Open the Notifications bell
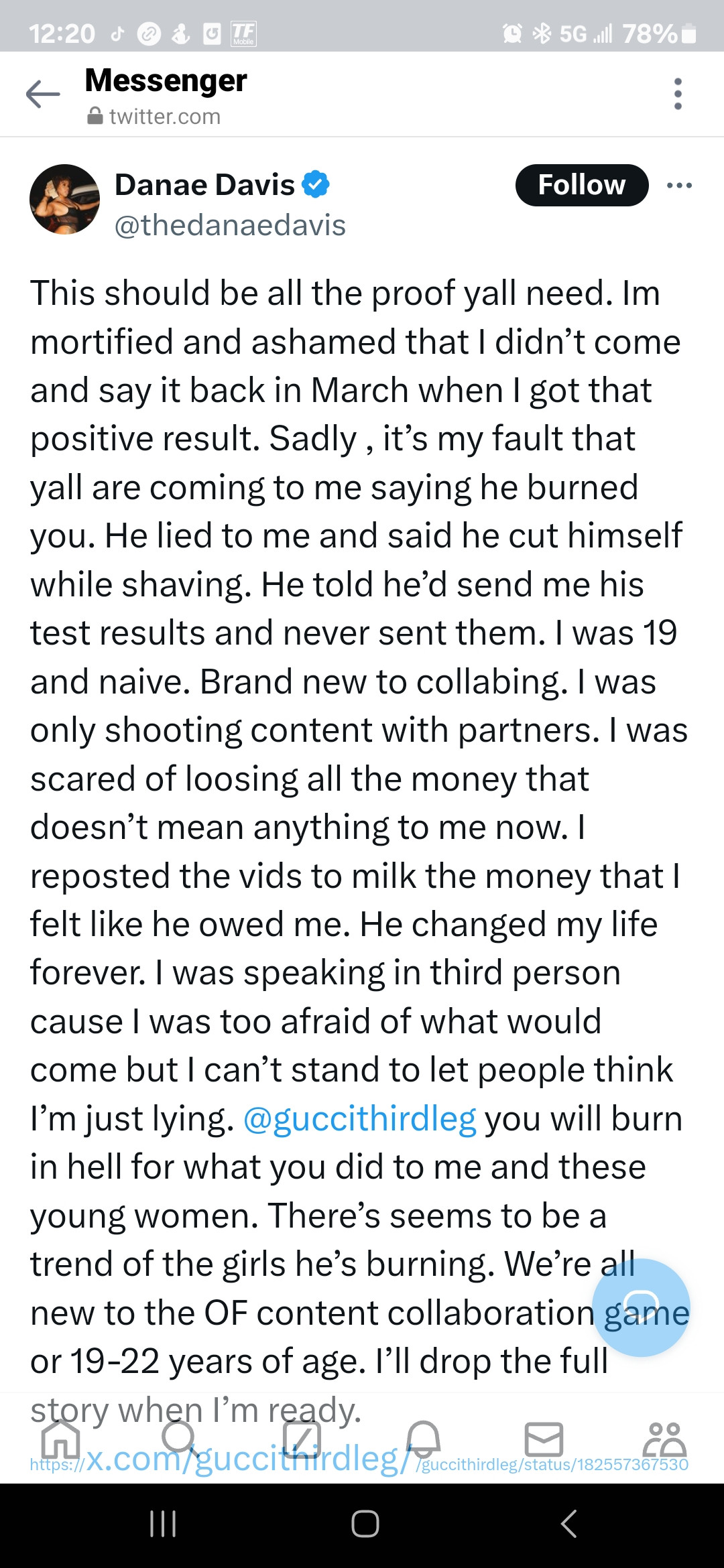This screenshot has width=724, height=1568. pos(424,1439)
